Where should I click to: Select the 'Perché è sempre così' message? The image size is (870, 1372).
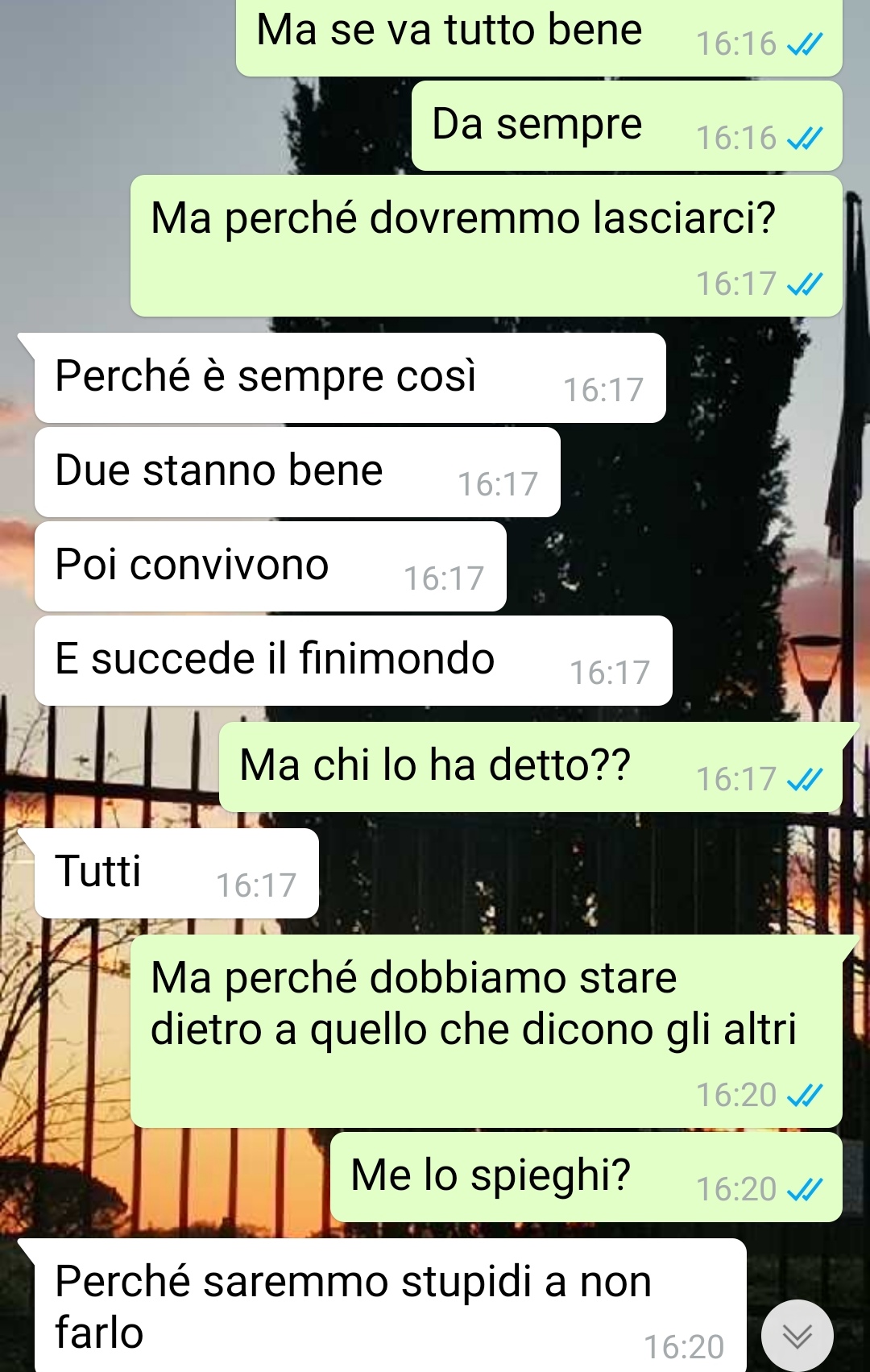(x=350, y=378)
